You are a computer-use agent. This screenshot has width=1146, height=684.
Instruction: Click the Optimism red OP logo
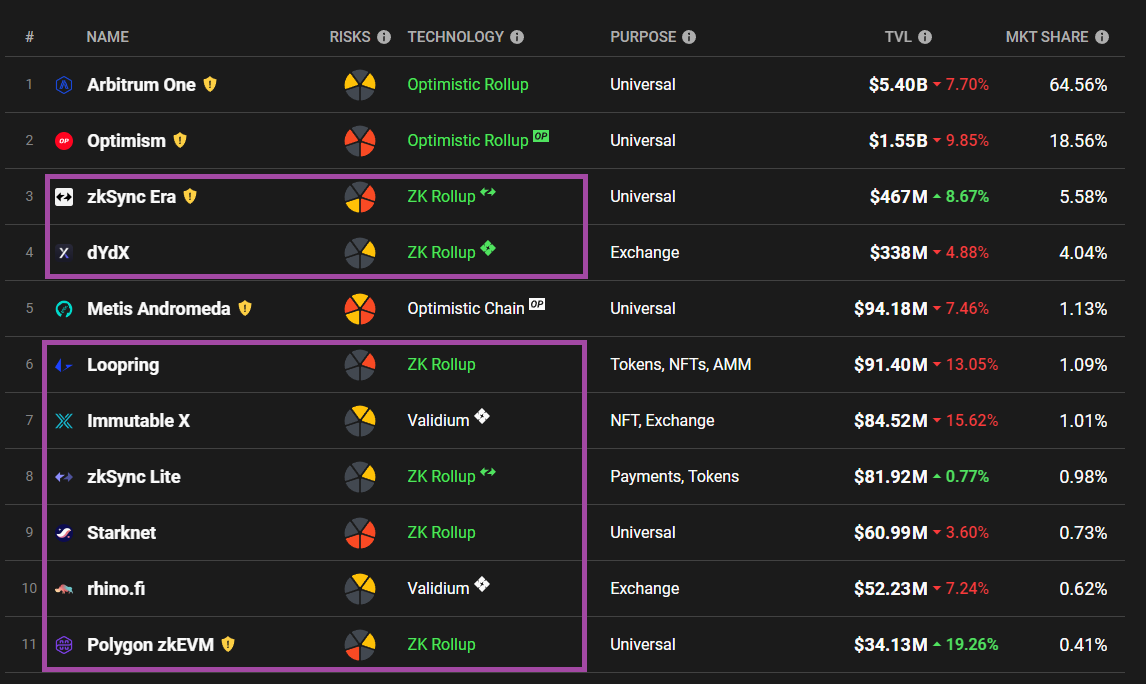[x=64, y=141]
